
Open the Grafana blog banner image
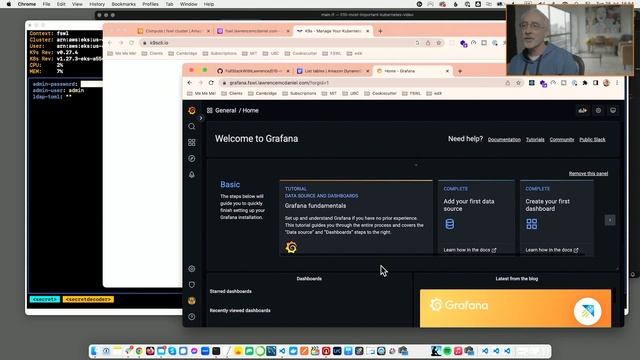pos(516,308)
